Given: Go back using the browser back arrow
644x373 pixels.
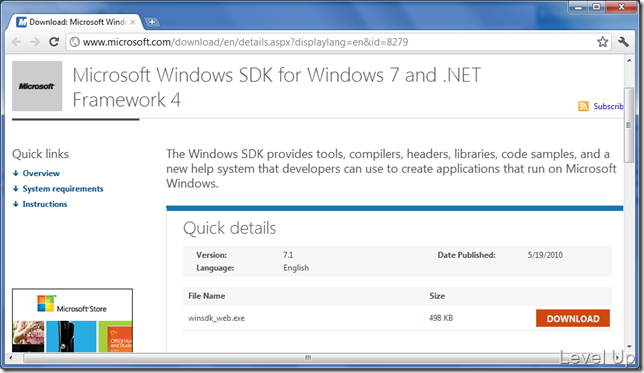Looking at the screenshot, I should tap(16, 42).
